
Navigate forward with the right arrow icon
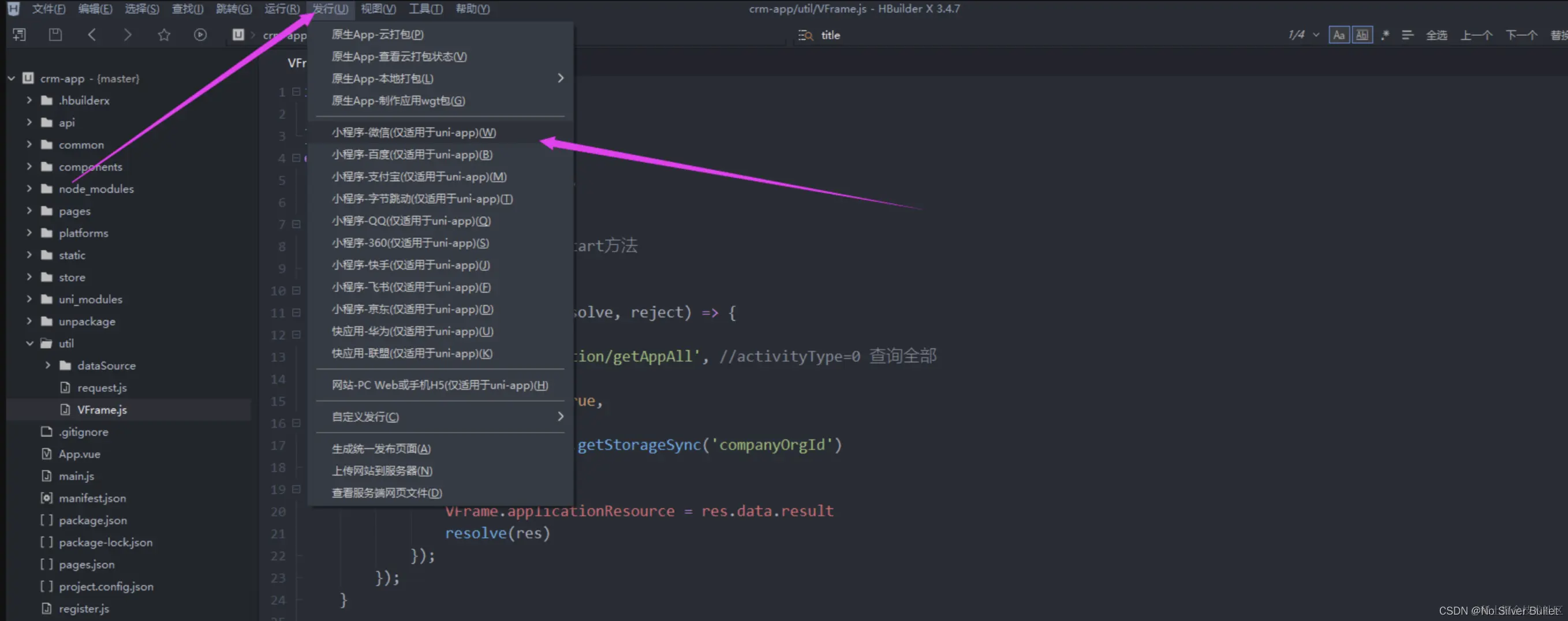click(x=127, y=35)
